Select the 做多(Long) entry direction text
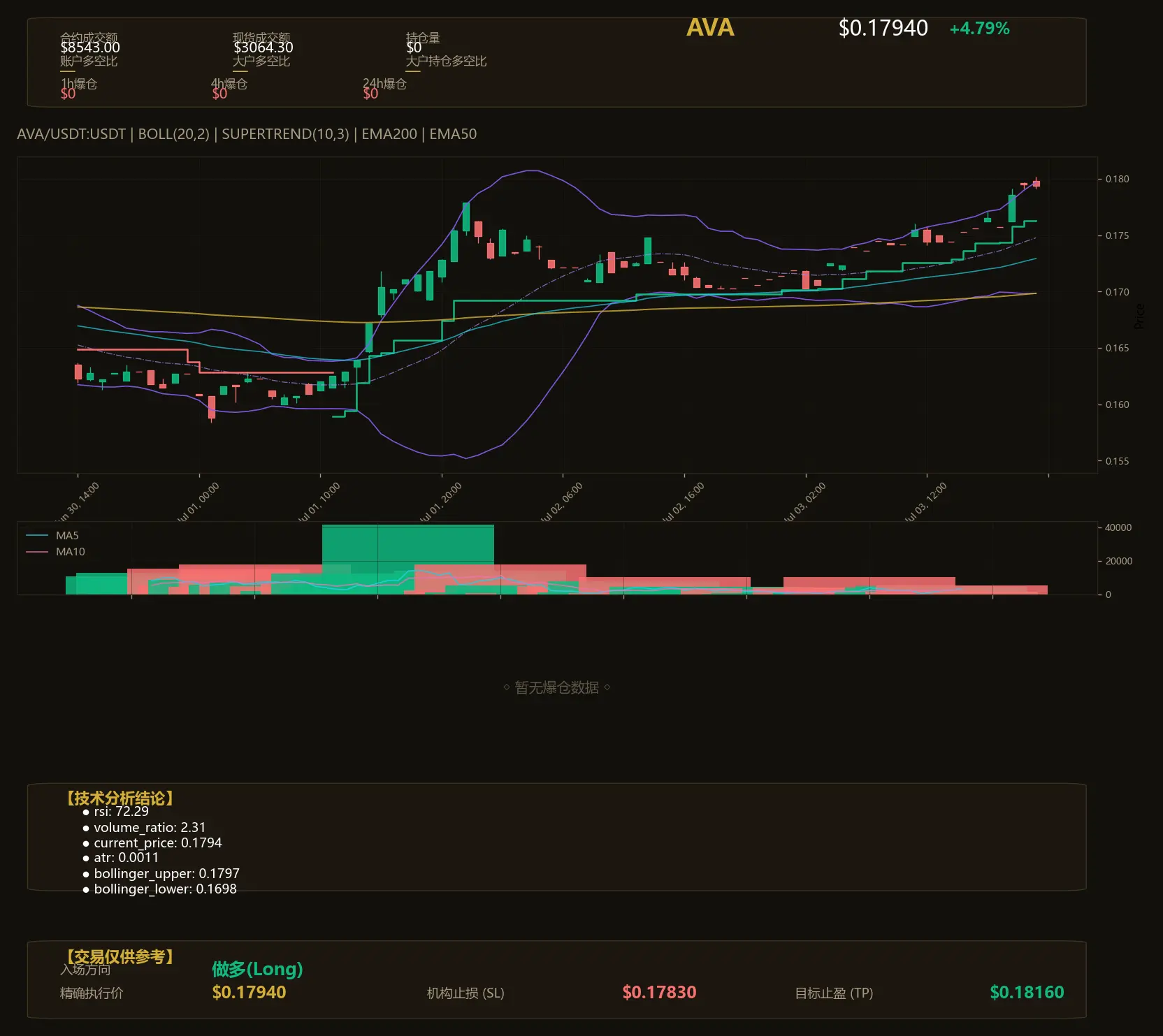This screenshot has height=1036, width=1163. click(x=257, y=969)
